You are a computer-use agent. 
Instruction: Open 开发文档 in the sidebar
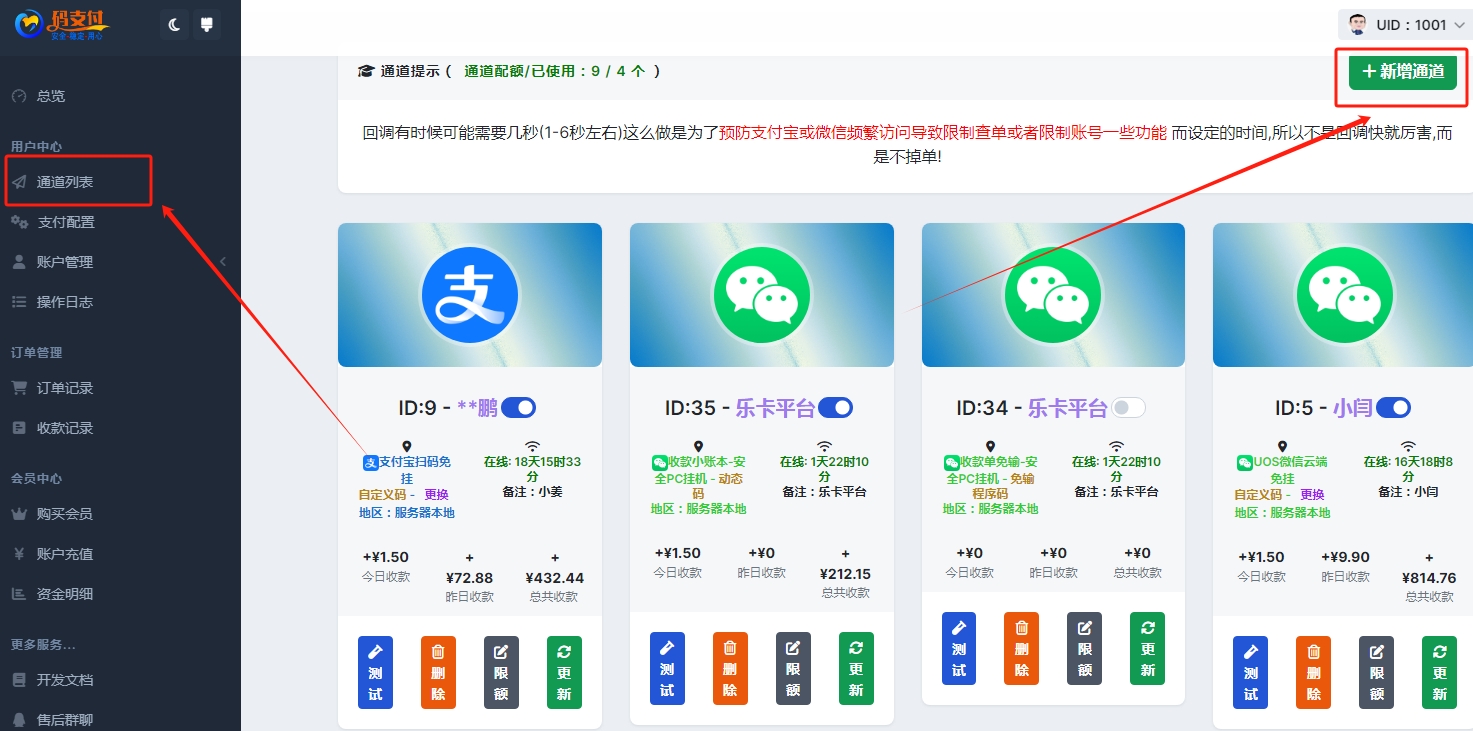tap(65, 680)
